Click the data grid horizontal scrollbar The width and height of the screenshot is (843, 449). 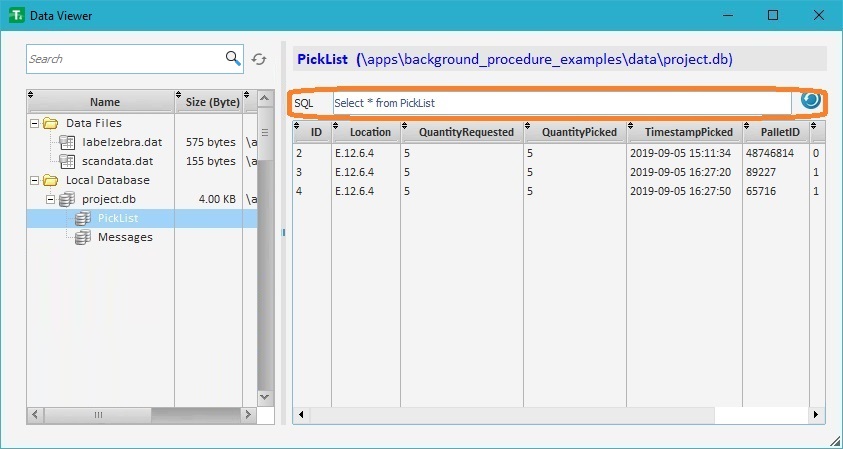coord(500,415)
